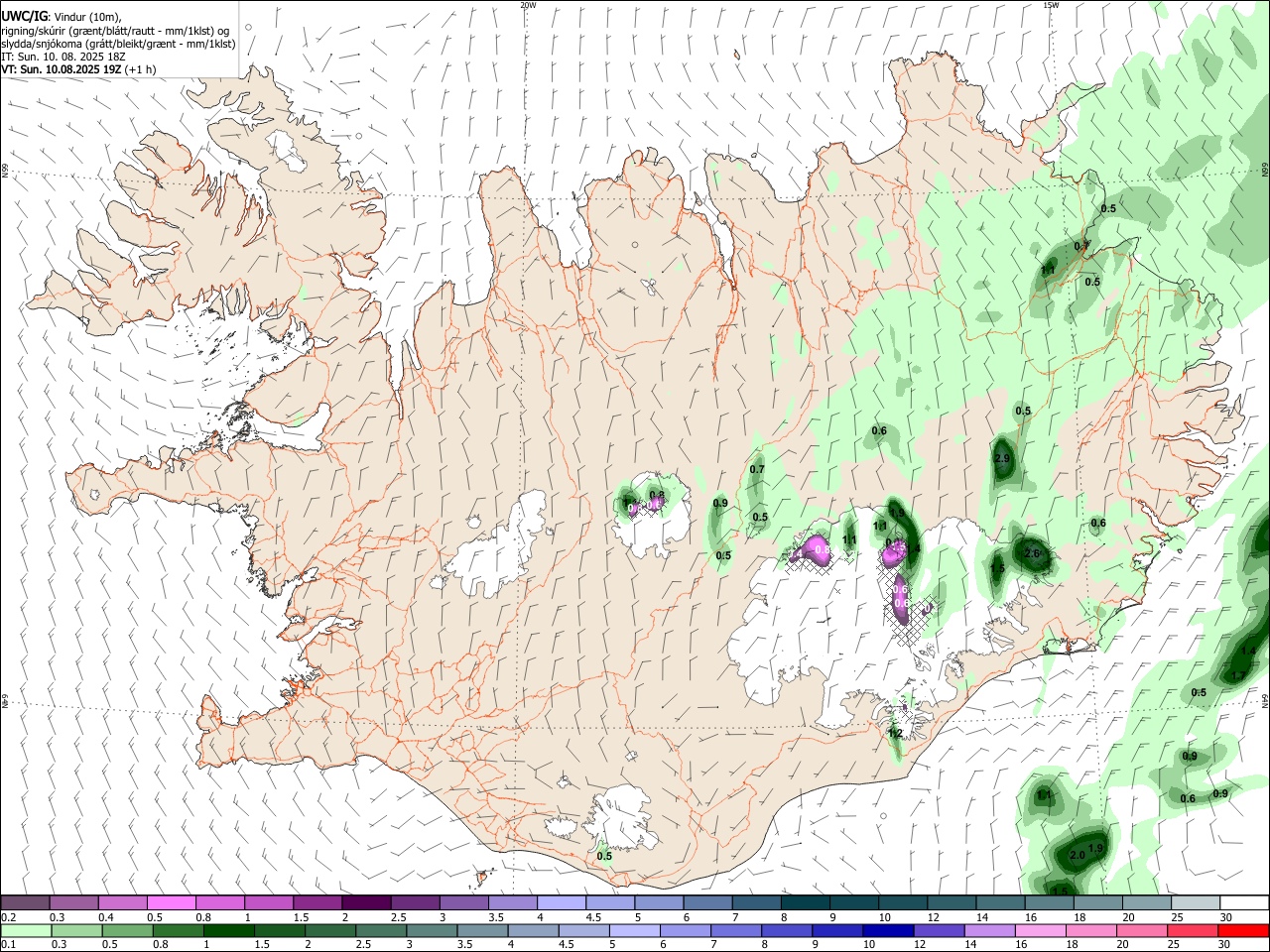
Task: Click the 'VT: Sun. 10.08.2025 19Z (+1 h)' line
Action: tap(78, 69)
